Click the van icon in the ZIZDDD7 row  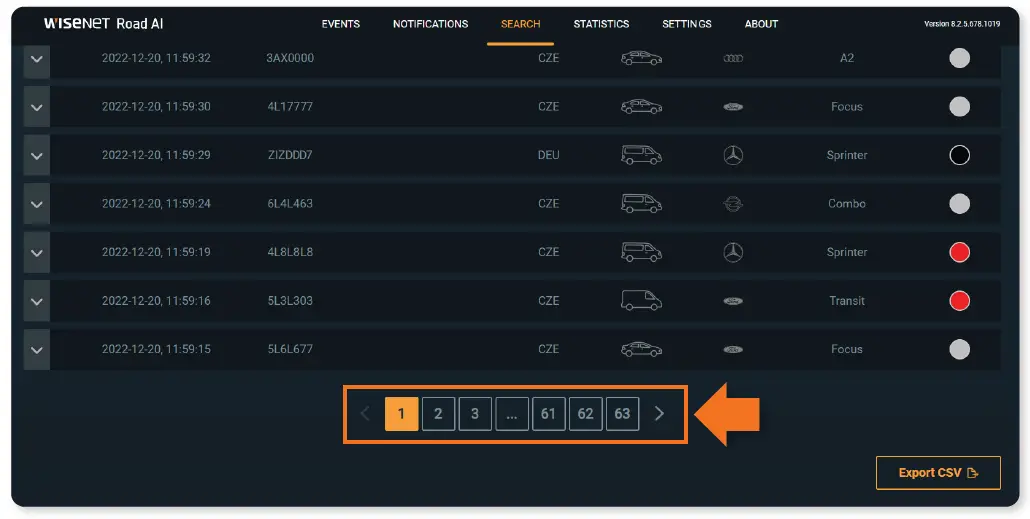click(x=641, y=155)
